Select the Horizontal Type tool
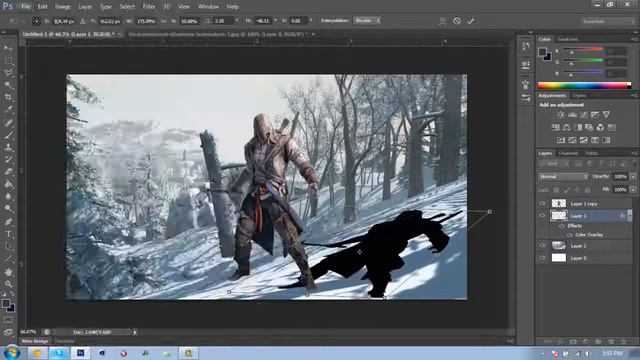This screenshot has height=360, width=640. pyautogui.click(x=8, y=234)
